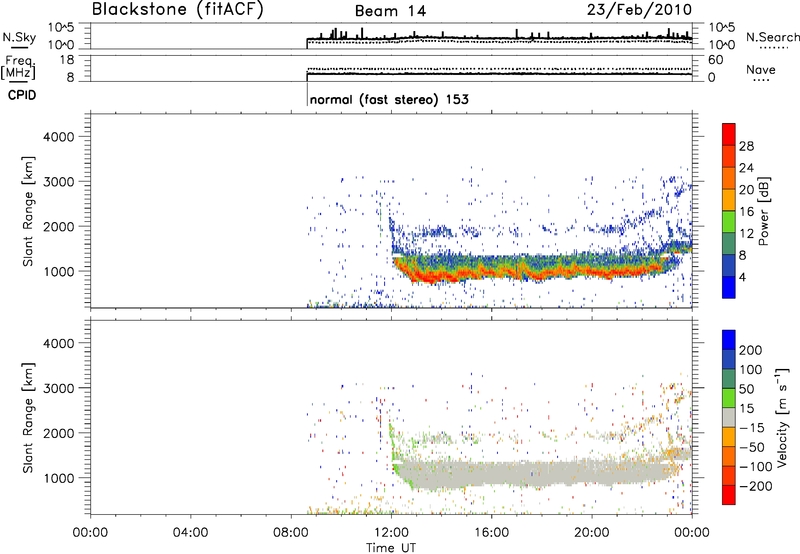800x554 pixels.
Task: Click the velocity color bar value '200'
Action: point(751,350)
